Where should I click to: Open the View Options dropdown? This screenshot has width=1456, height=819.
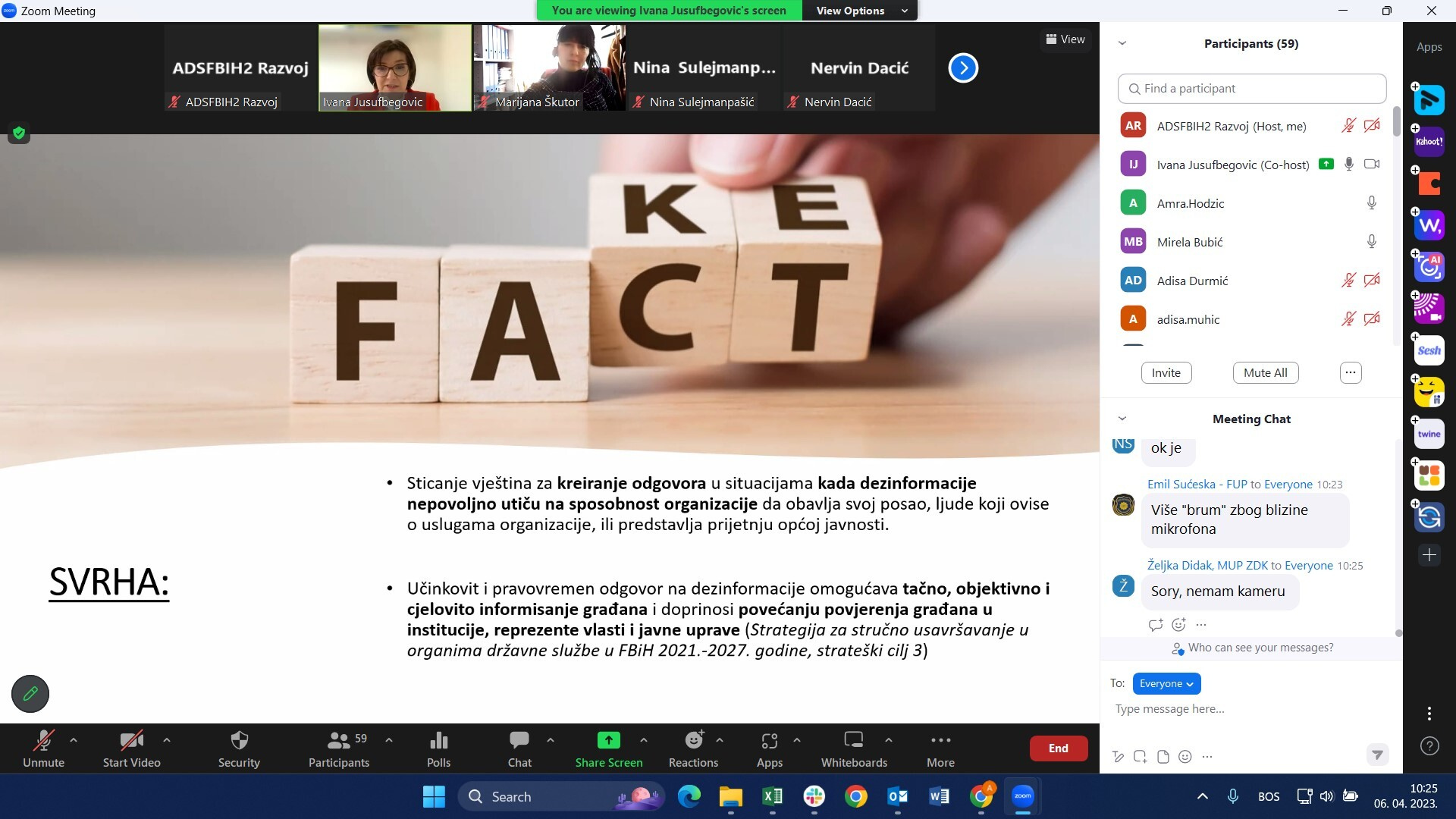861,11
